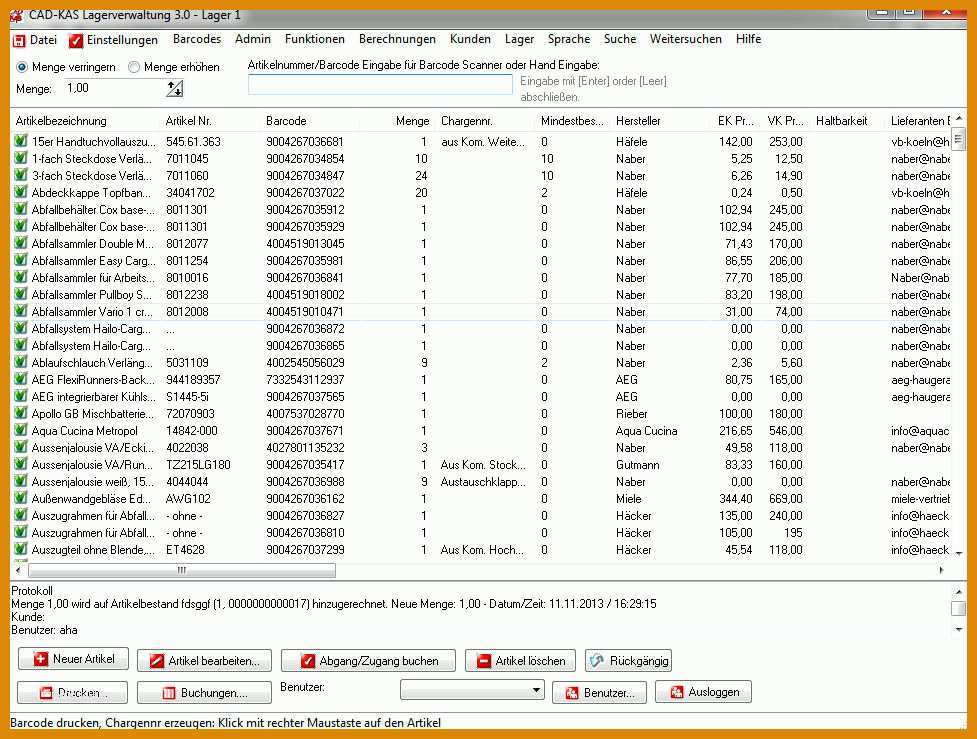Click row icon of Apollo GB Mischbatterie
Viewport: 977px width, 739px height.
coord(21,413)
